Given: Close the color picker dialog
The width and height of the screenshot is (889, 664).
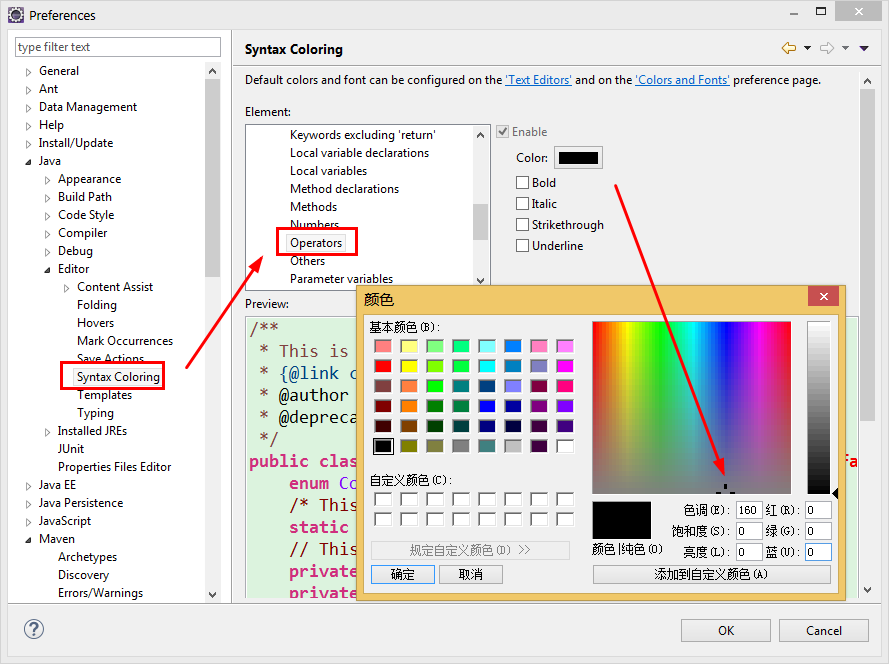Looking at the screenshot, I should point(824,296).
